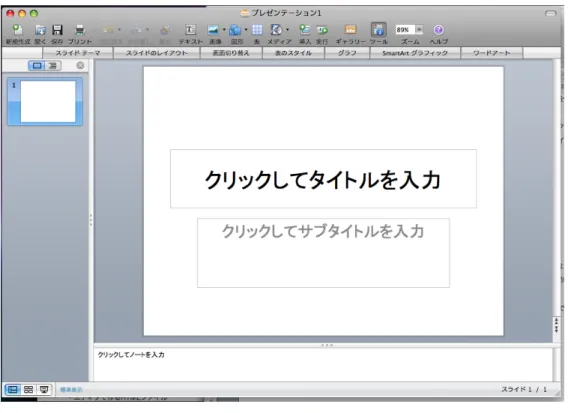Open the SmartArt グラフィック tab
This screenshot has width=568, height=413.
click(x=415, y=53)
